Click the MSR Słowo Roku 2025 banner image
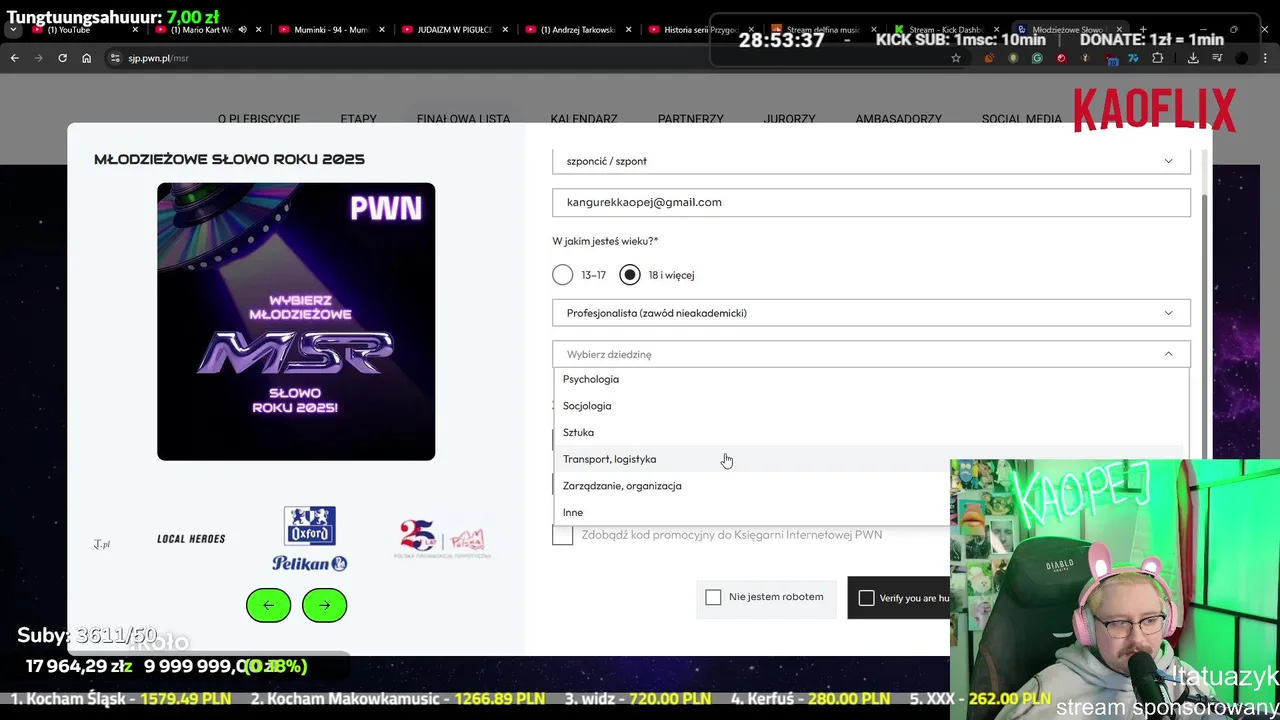The image size is (1280, 720). pos(296,321)
